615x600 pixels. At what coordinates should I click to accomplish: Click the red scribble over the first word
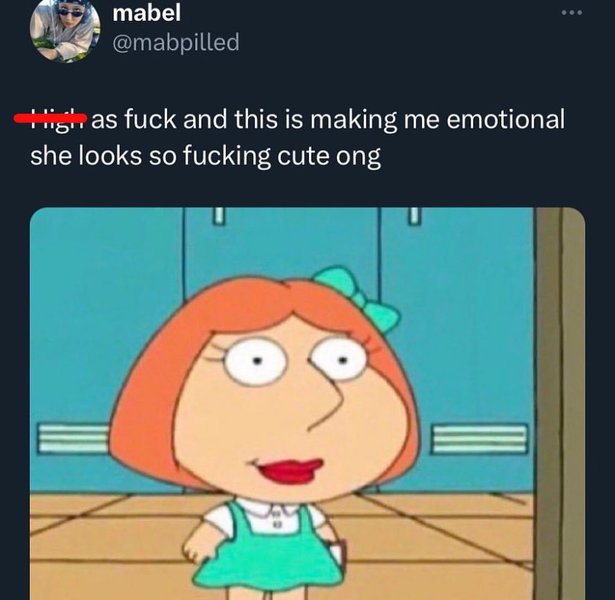point(53,119)
